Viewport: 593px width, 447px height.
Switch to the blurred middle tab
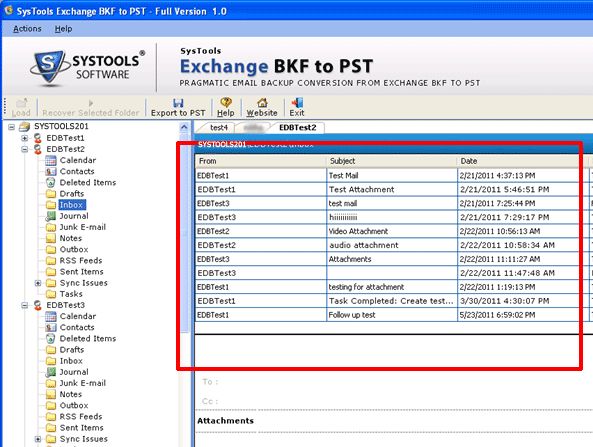253,128
